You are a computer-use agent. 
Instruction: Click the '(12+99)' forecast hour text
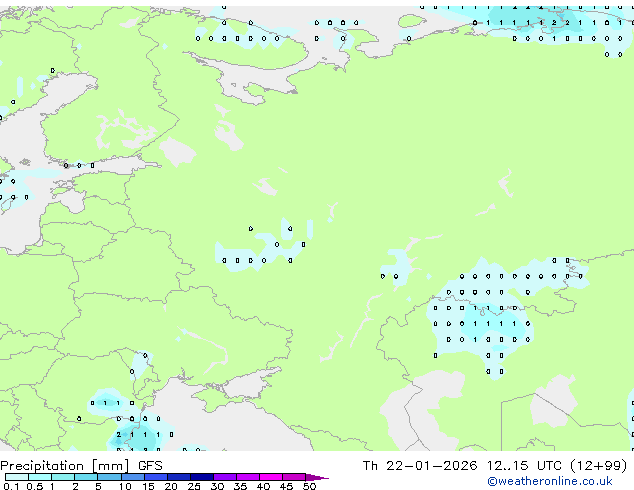[x=598, y=466]
